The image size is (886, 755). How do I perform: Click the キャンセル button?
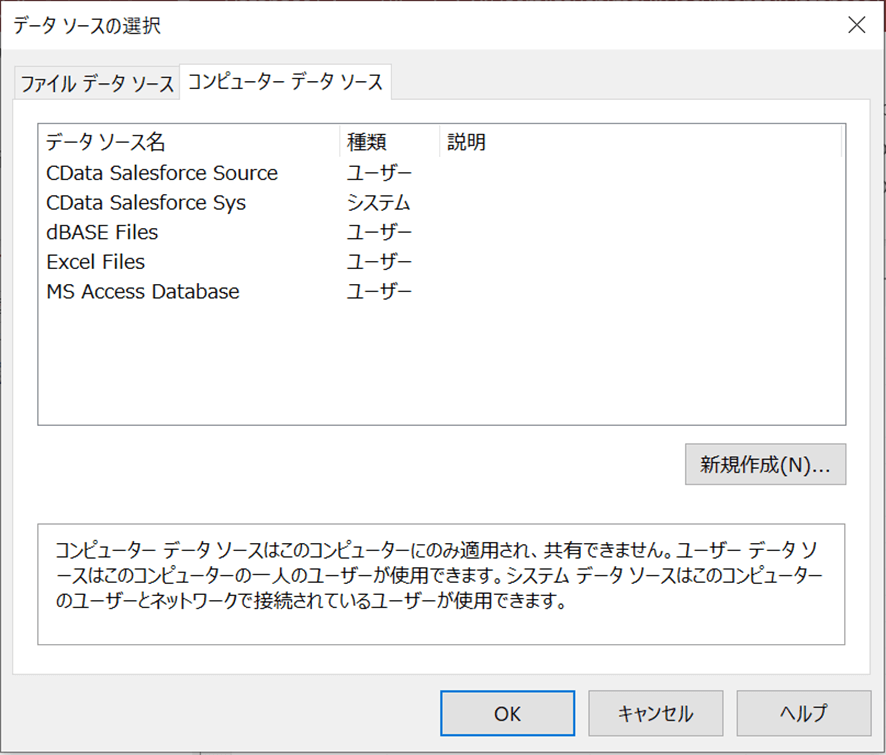655,713
